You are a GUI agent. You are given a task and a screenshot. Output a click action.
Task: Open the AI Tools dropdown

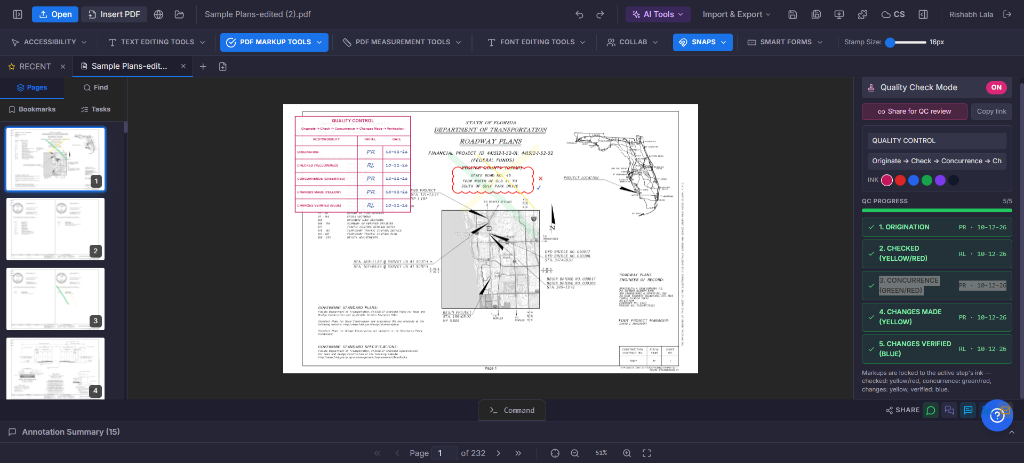pyautogui.click(x=658, y=14)
